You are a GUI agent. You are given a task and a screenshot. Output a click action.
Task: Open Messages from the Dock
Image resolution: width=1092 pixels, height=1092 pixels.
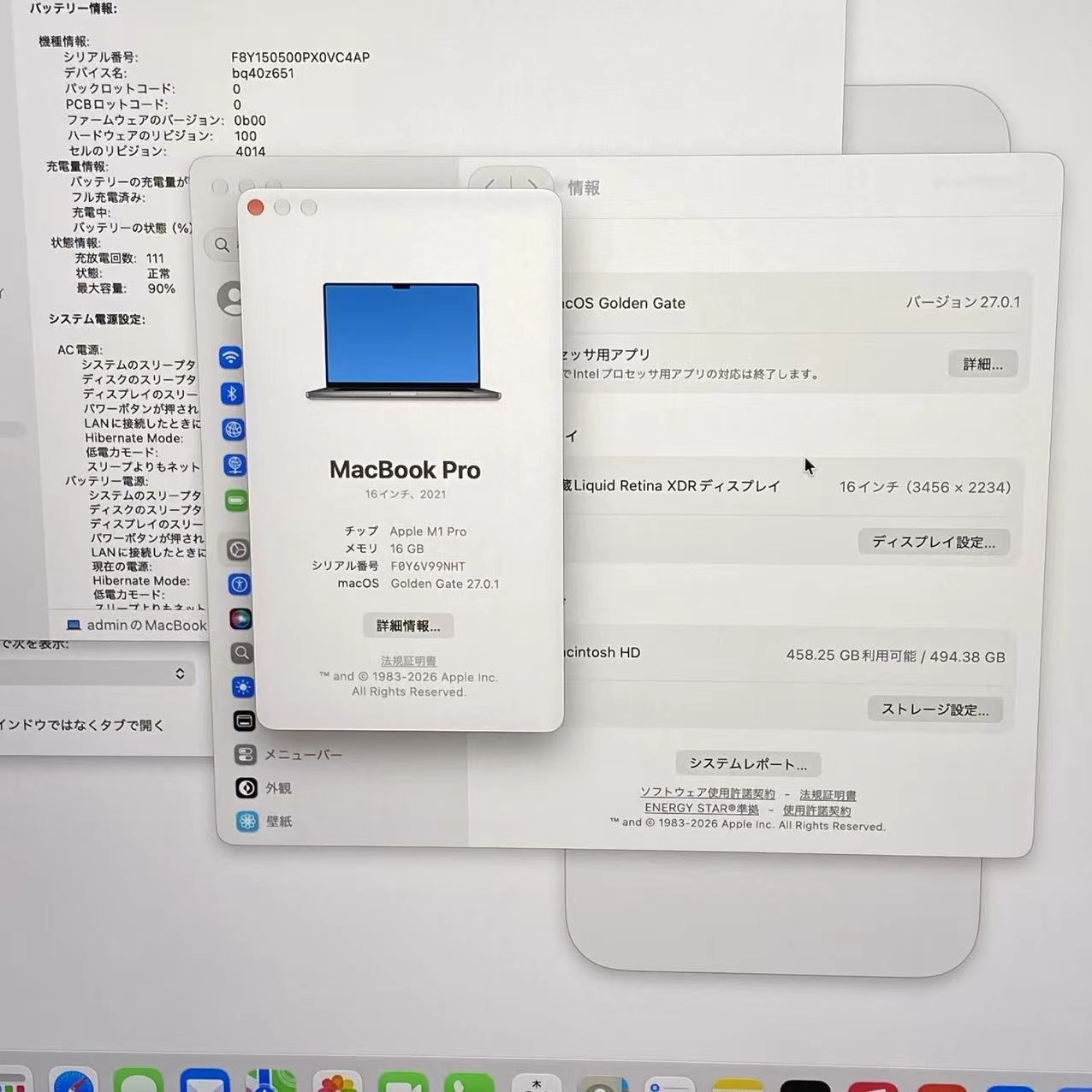point(139,1081)
